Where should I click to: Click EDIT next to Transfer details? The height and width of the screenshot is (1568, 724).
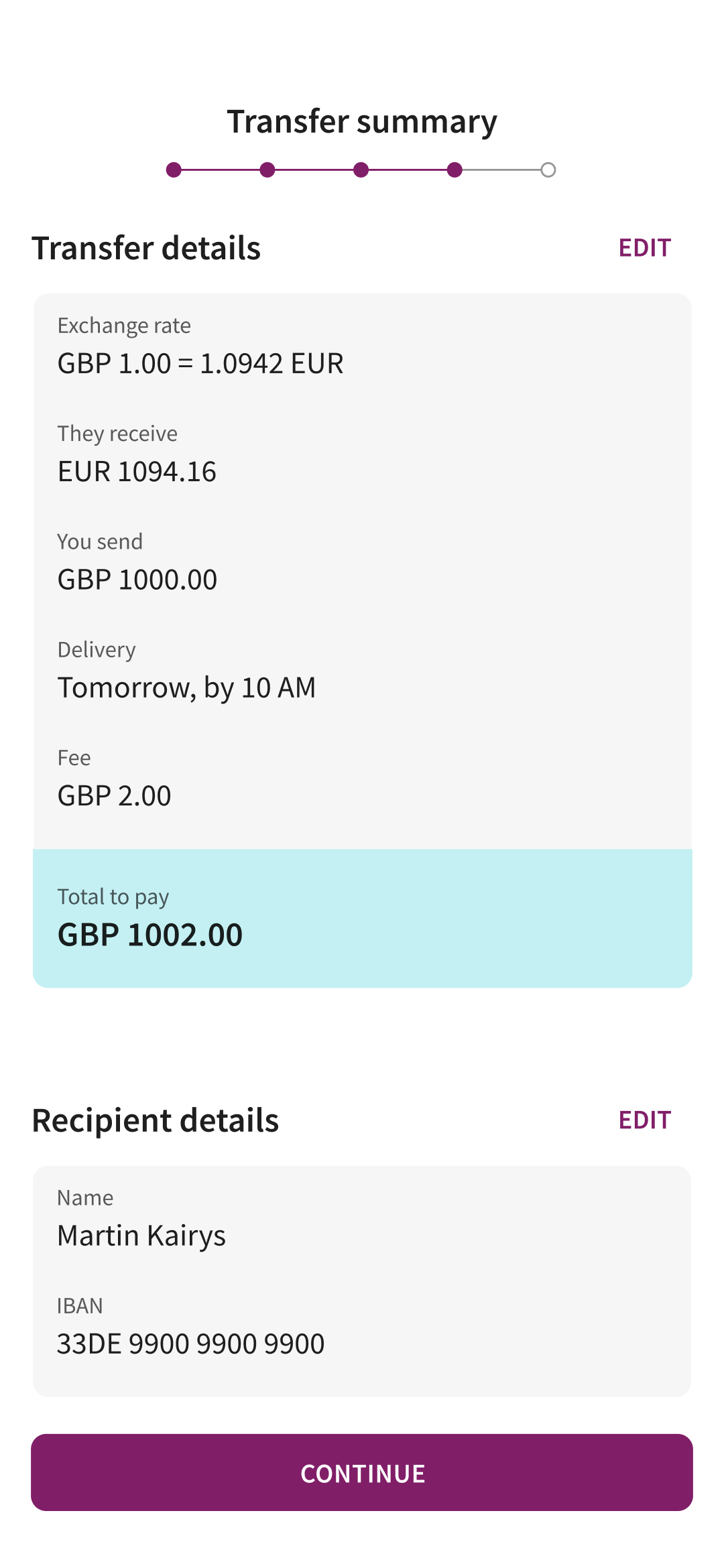tap(644, 248)
